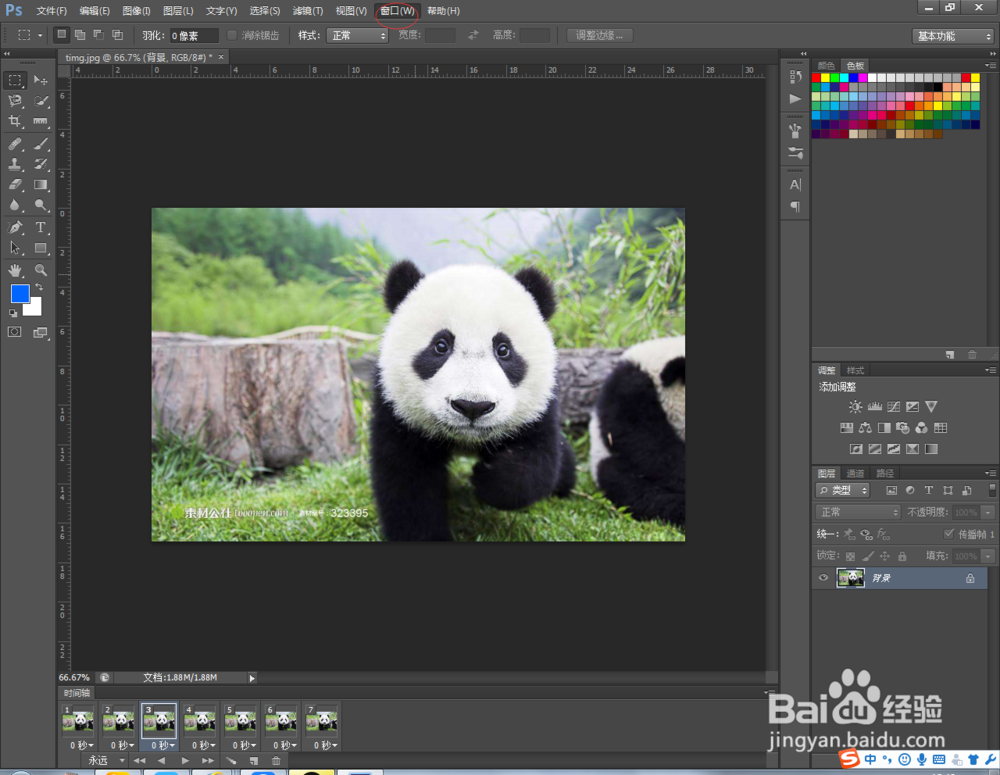Open the 图像(I) menu
1000x775 pixels.
136,11
